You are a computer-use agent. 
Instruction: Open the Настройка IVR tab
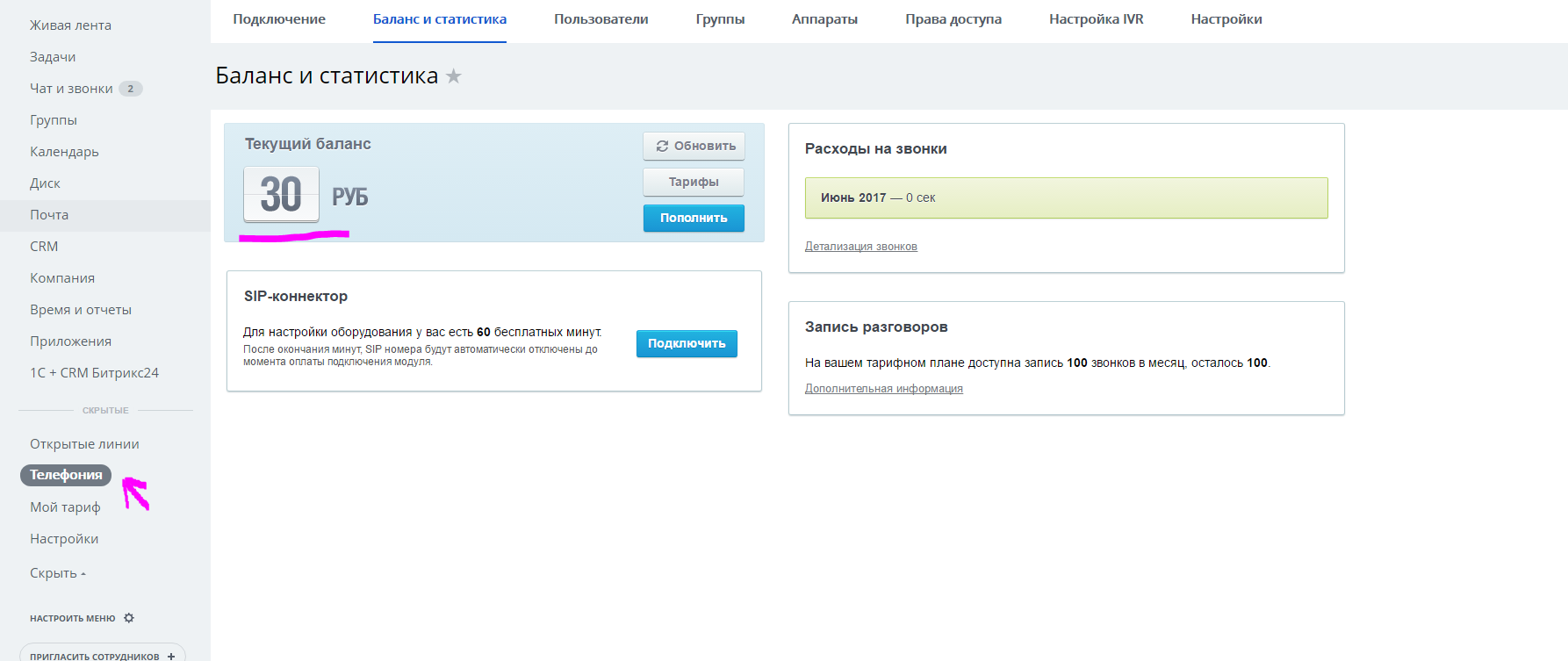(x=1096, y=19)
